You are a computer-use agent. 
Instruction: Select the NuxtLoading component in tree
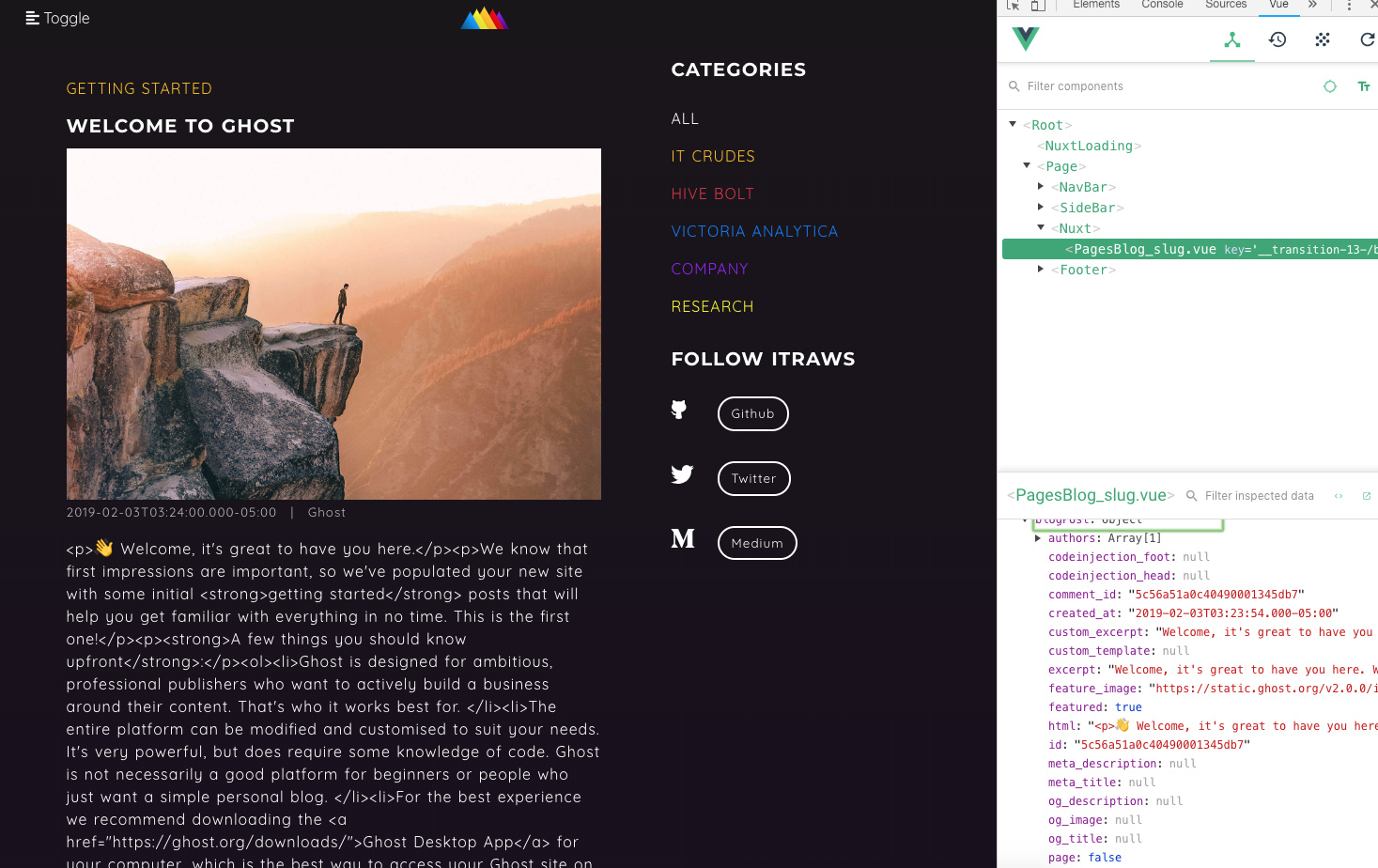[x=1090, y=146]
